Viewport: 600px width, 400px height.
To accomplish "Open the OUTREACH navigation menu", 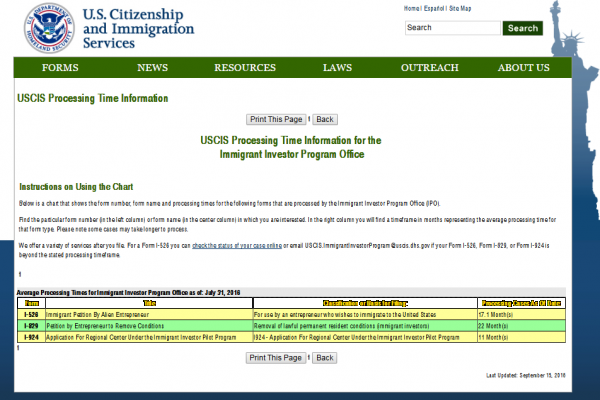I will click(x=429, y=68).
